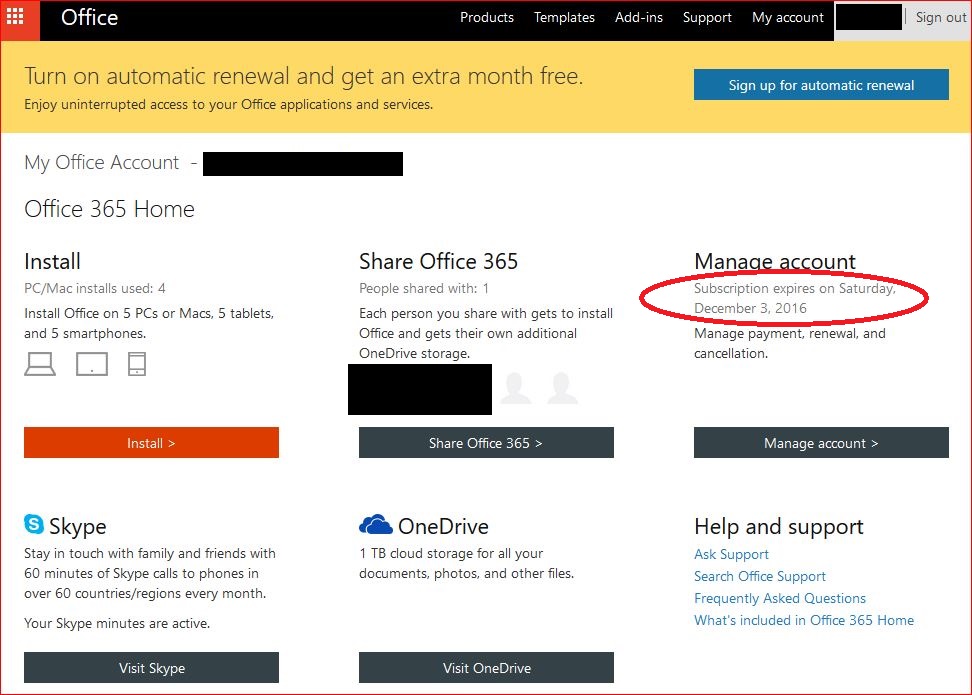Click the 'PC/Mac installs used: 4' text
The width and height of the screenshot is (972, 695).
click(x=95, y=288)
